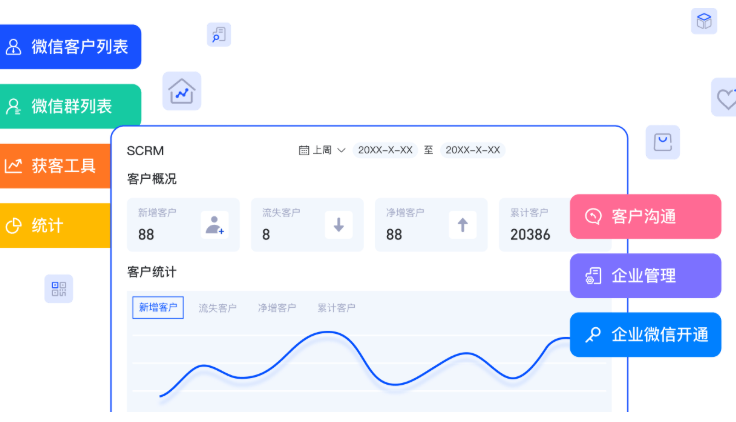Click the house chart floating icon
736x422 pixels.
(x=182, y=91)
